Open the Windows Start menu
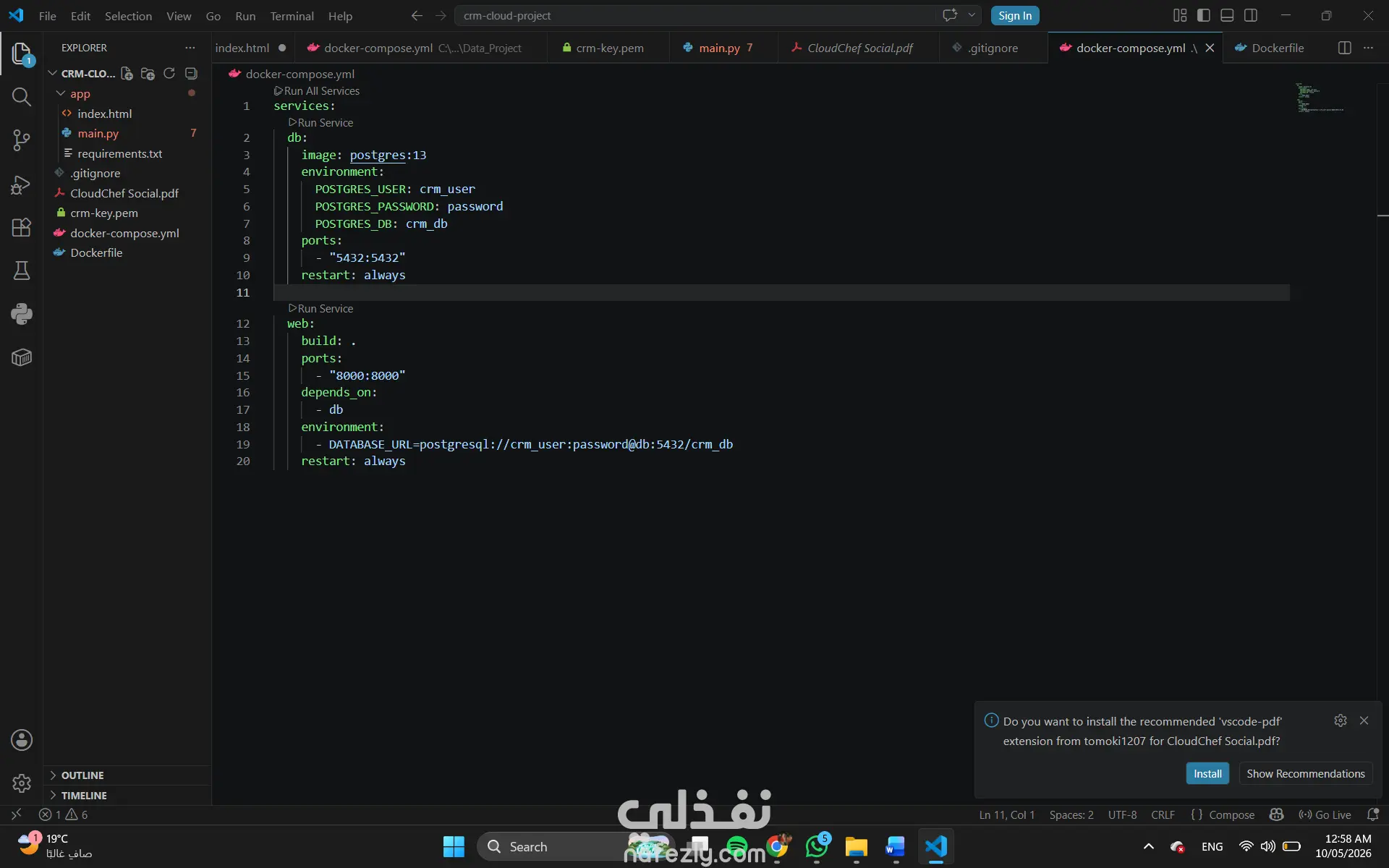 454,846
